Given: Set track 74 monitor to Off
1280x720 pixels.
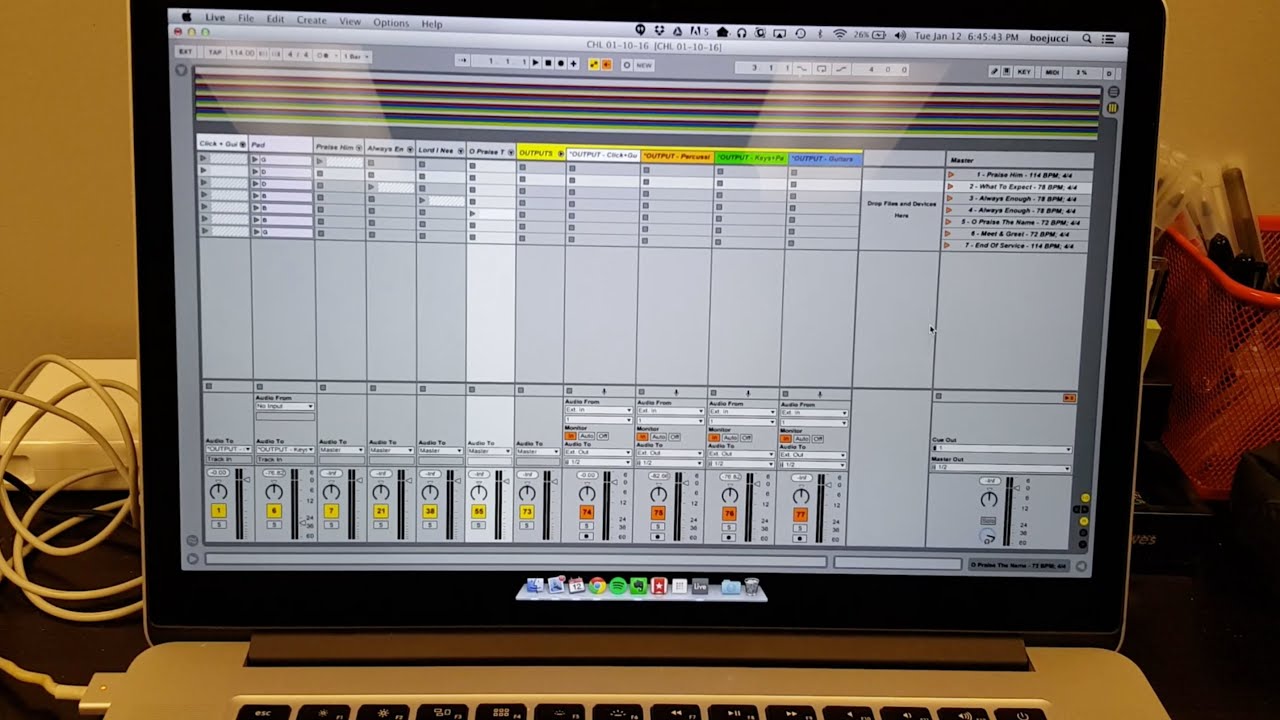Looking at the screenshot, I should click(603, 436).
